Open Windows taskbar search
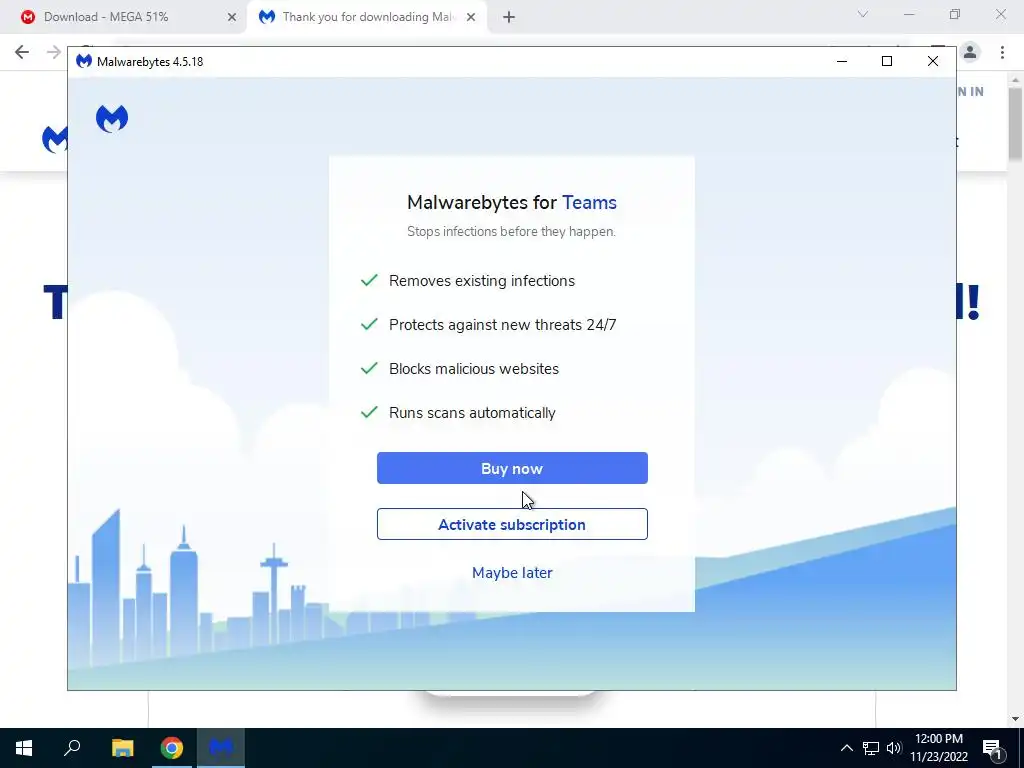The image size is (1024, 768). 72,748
